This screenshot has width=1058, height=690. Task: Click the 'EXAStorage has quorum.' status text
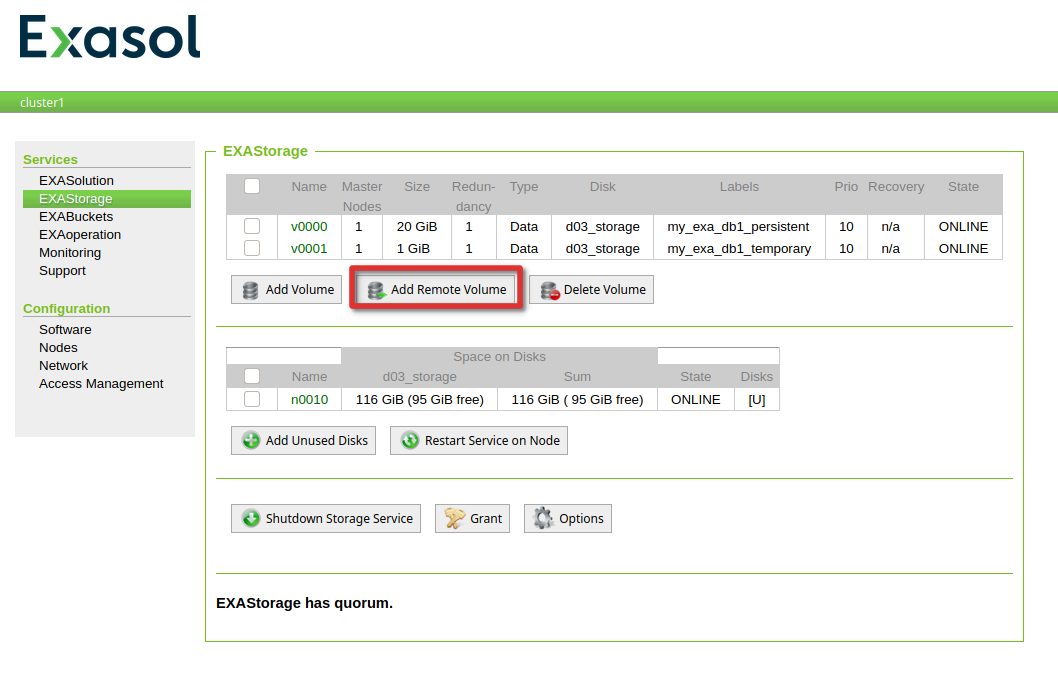(x=304, y=603)
